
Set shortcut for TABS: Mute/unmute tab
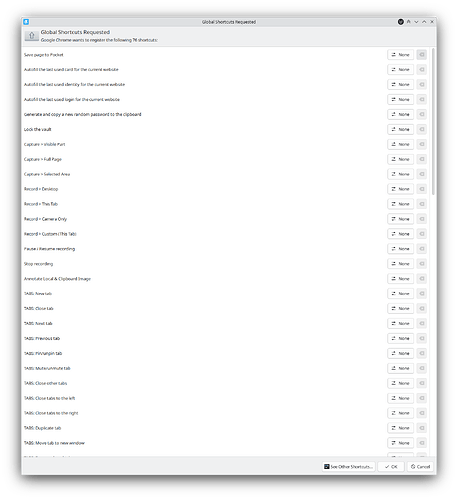tap(400, 368)
